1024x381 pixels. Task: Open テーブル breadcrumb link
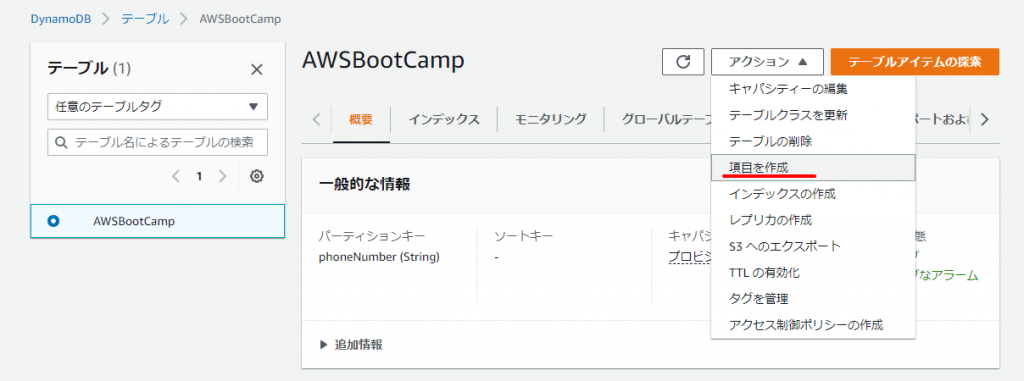click(x=145, y=19)
